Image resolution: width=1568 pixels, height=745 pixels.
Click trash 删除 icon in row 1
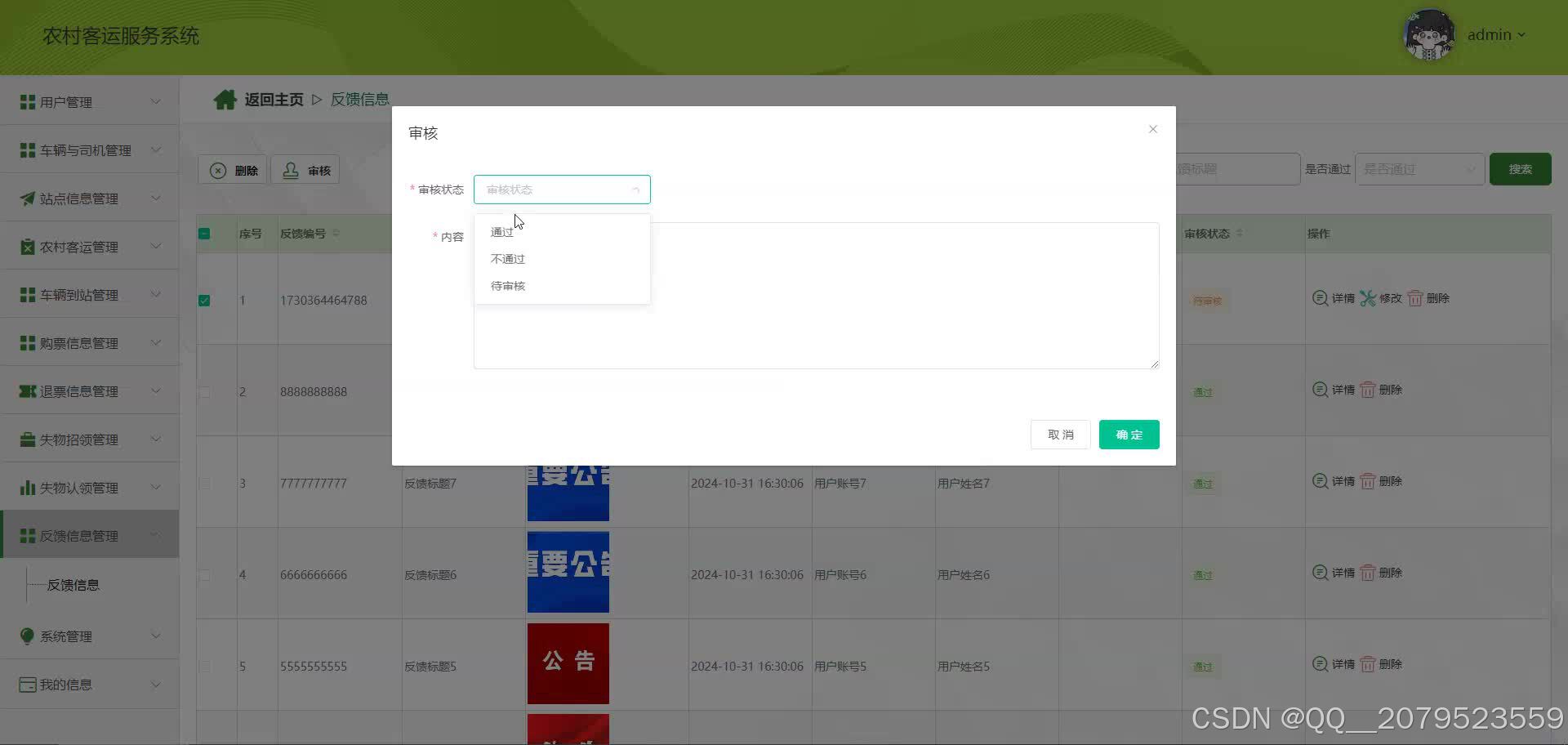[1415, 298]
